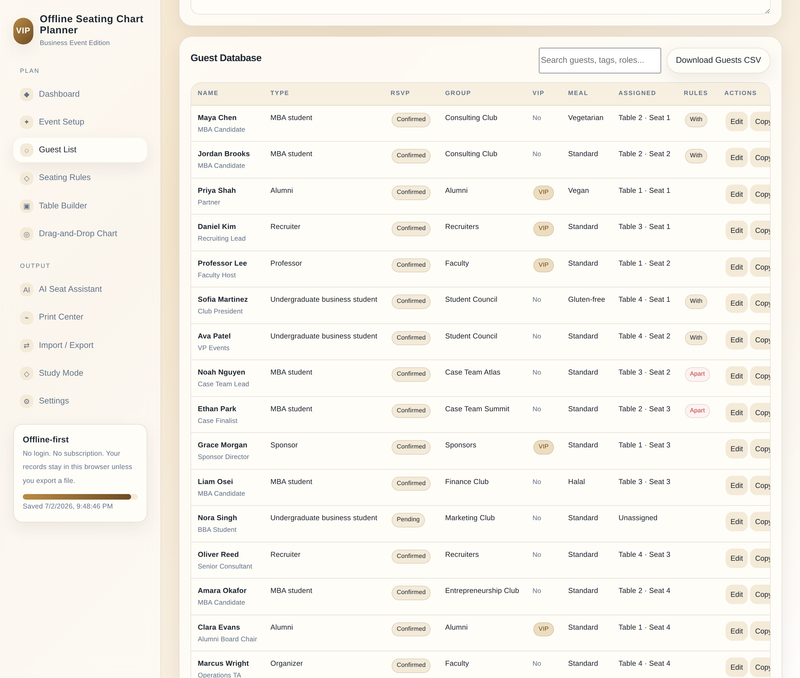The image size is (800, 678).
Task: Click the With rule tag for Maya Chen
Action: pos(696,119)
